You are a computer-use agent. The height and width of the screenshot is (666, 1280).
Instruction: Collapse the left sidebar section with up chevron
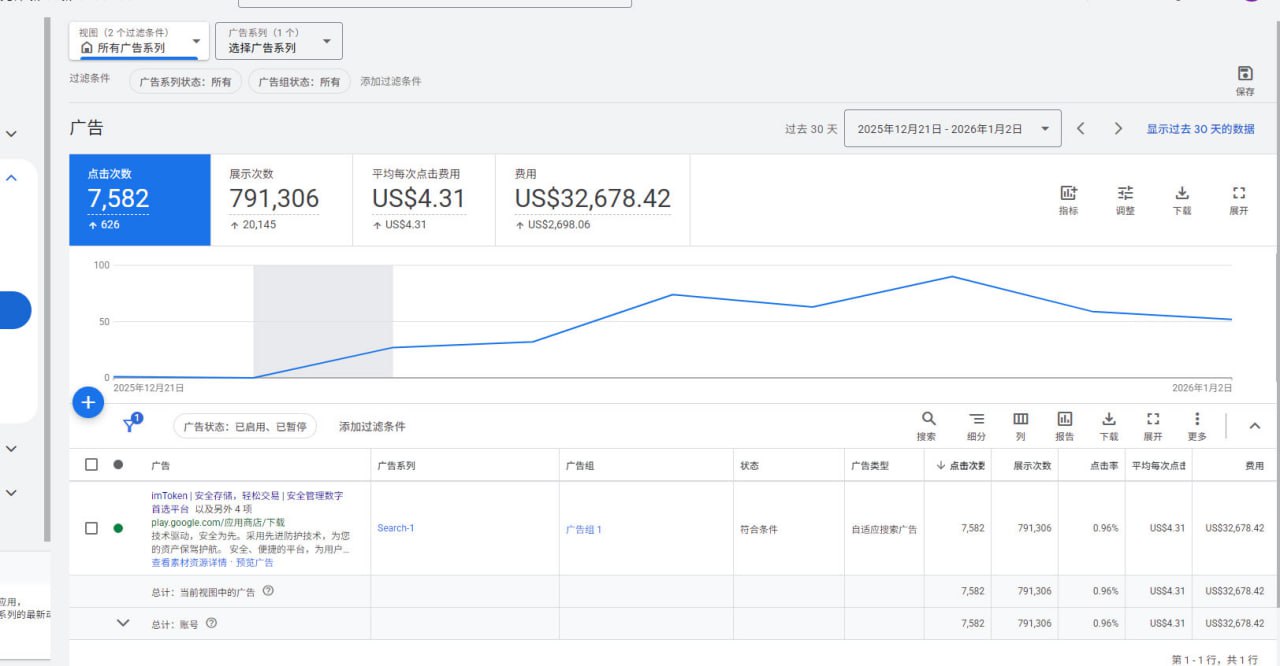tap(12, 178)
